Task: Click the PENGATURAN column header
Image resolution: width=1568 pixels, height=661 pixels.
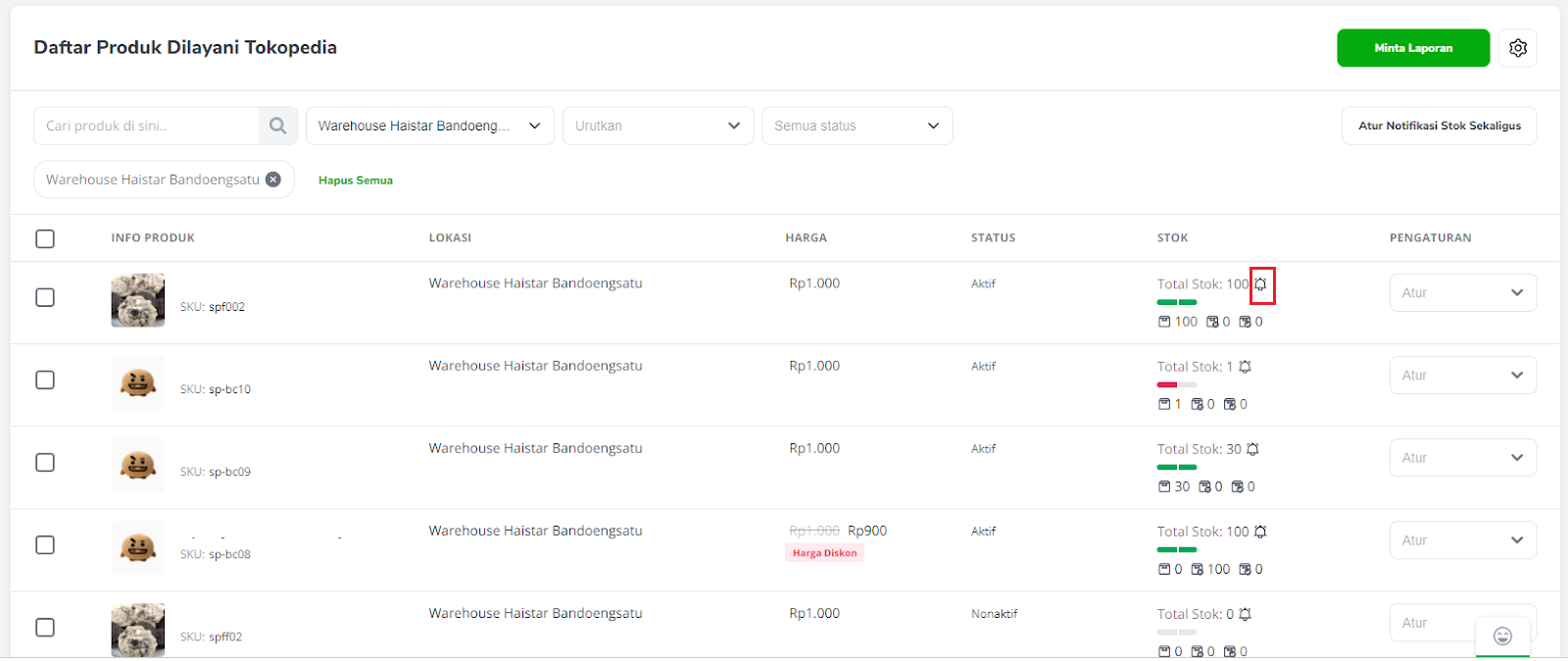Action: pos(1430,238)
